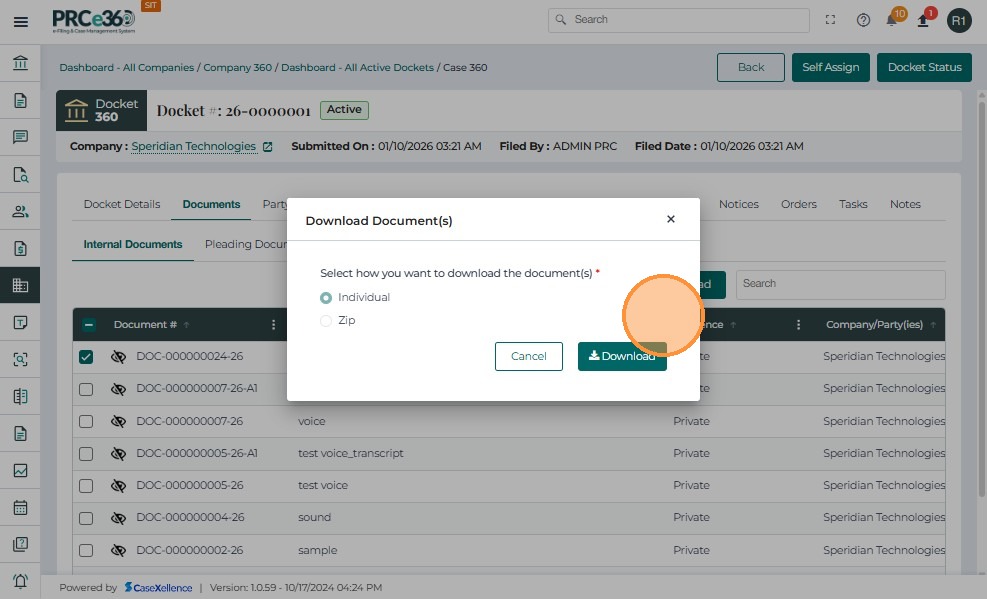The height and width of the screenshot is (599, 987).
Task: Sort by Company/Party(ies) column arrow
Action: tap(933, 325)
